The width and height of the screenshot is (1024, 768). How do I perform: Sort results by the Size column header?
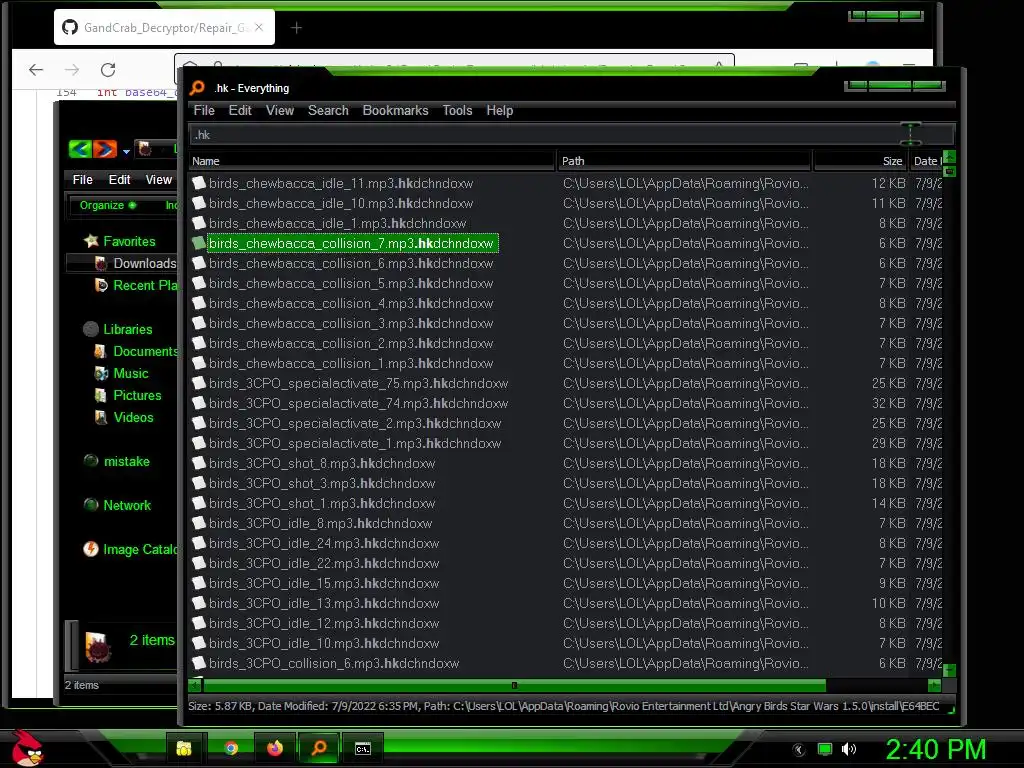(861, 161)
